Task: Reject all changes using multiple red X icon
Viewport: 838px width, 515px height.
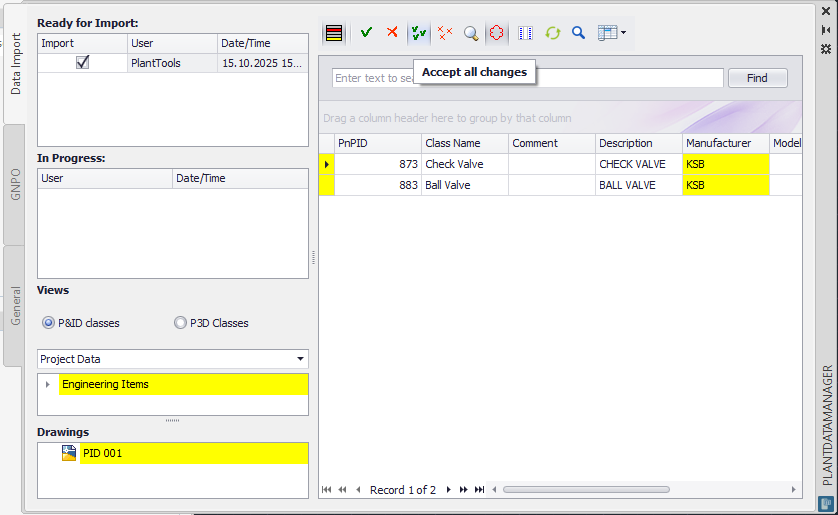Action: [445, 33]
